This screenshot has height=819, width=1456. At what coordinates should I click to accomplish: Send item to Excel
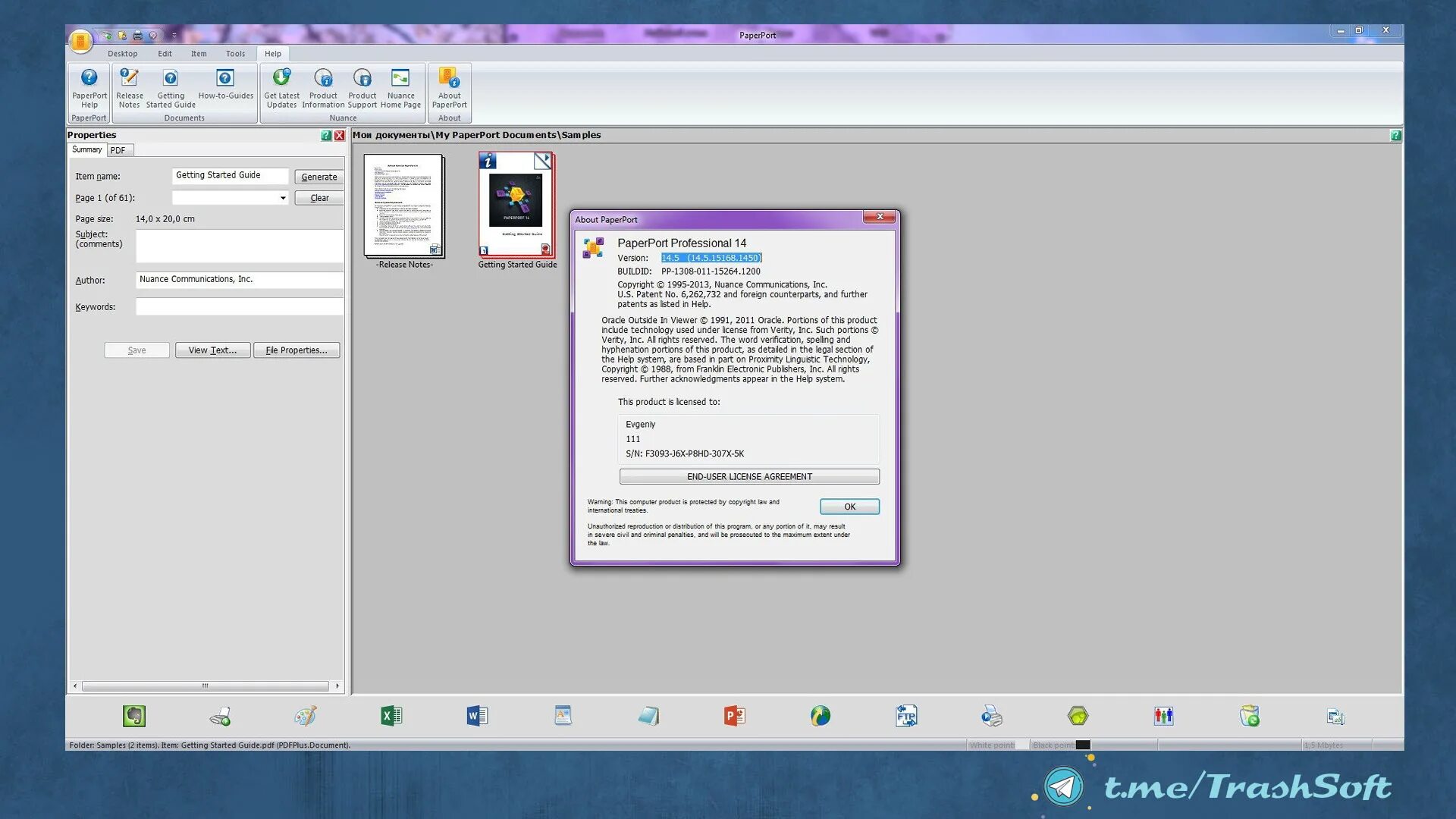(391, 716)
